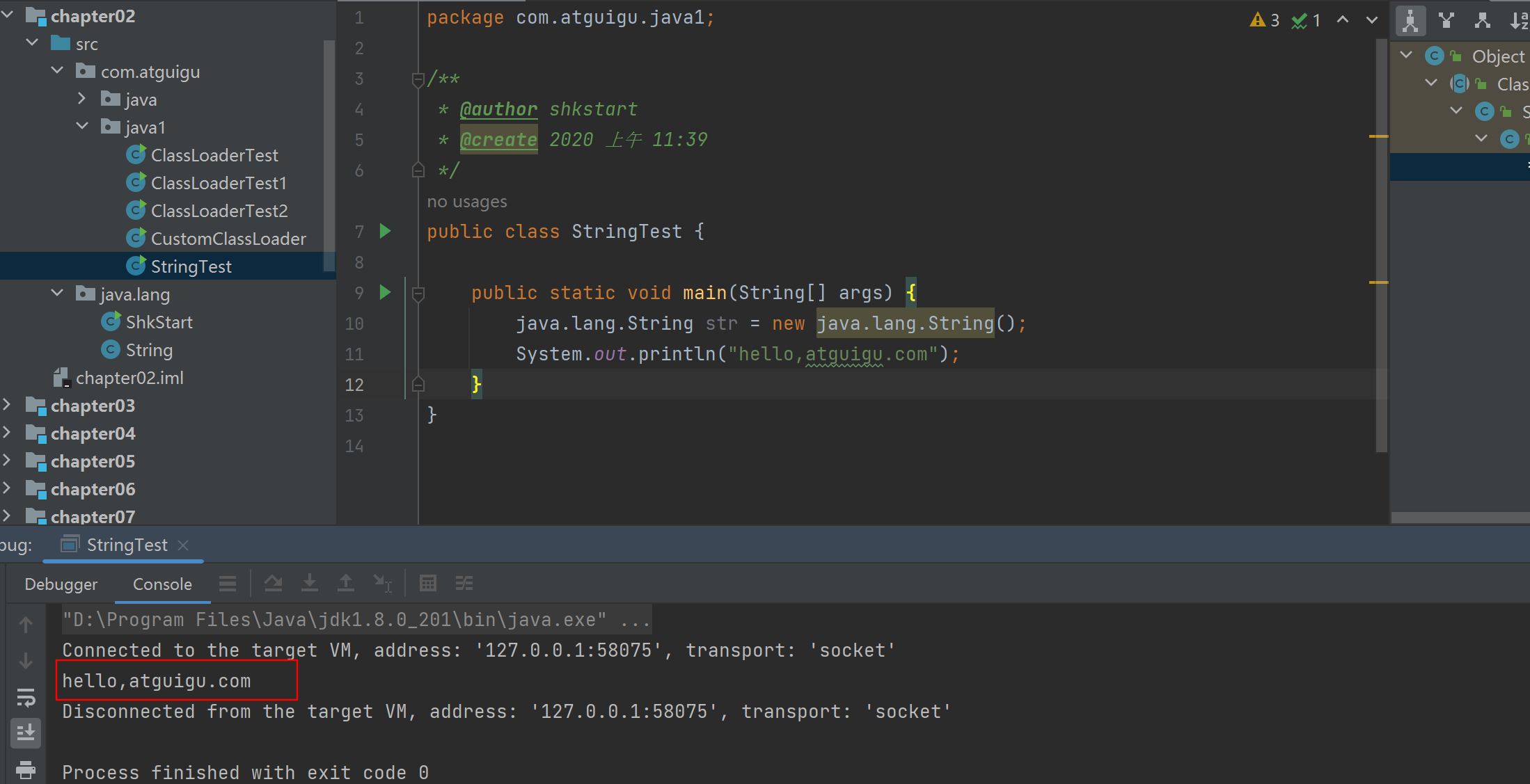This screenshot has height=784, width=1530.
Task: Click Show Execution Point icon in debug toolbar
Action: pos(228,583)
